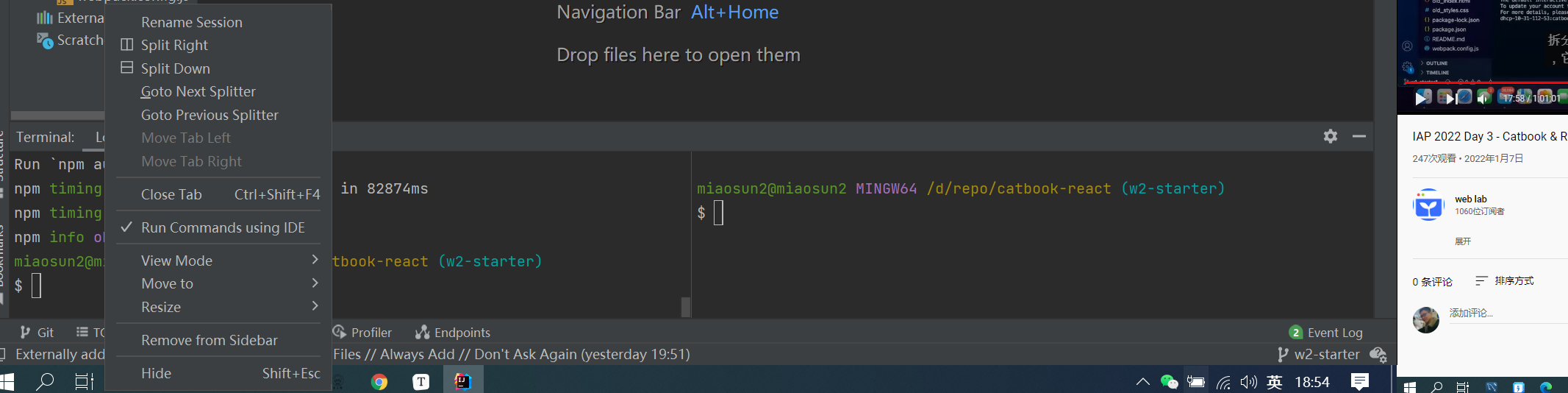The image size is (1568, 393).
Task: Click the terminal vertical scrollbar thumb
Action: [685, 306]
